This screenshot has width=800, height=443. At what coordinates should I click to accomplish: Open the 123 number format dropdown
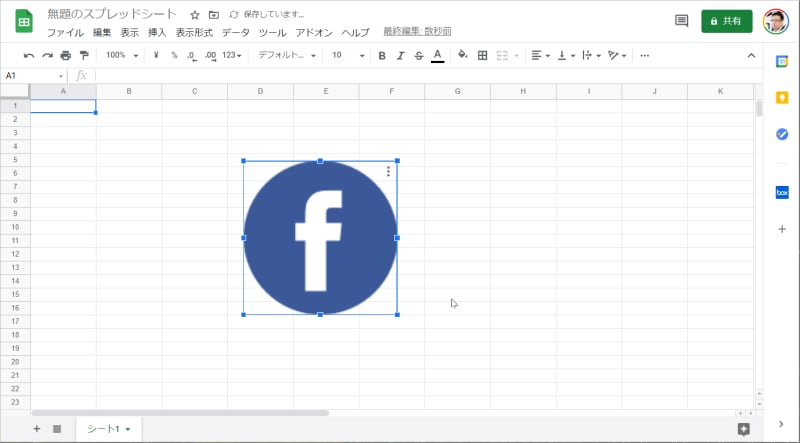tap(232, 55)
